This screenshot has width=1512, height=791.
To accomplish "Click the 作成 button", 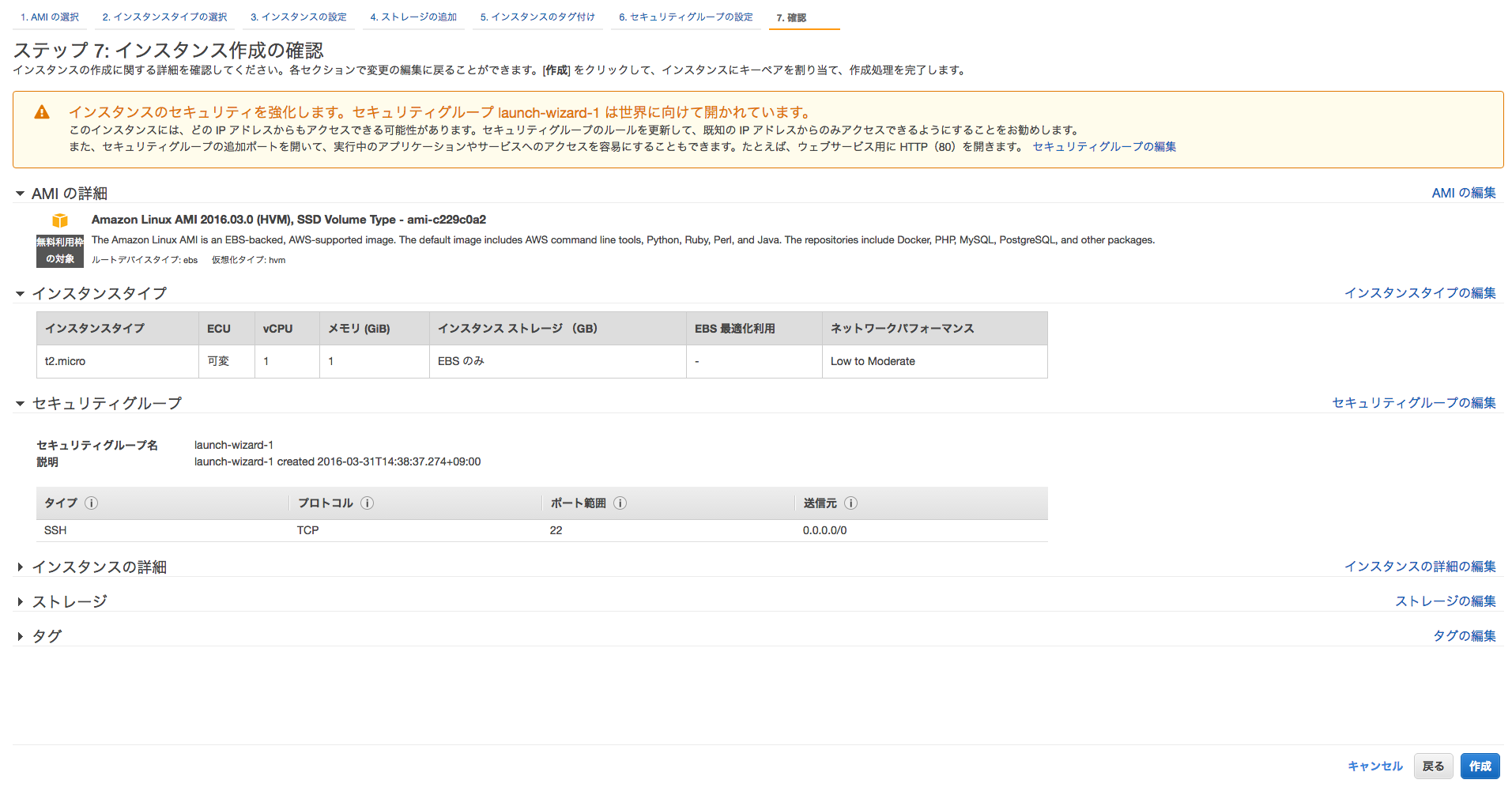I will click(1480, 766).
